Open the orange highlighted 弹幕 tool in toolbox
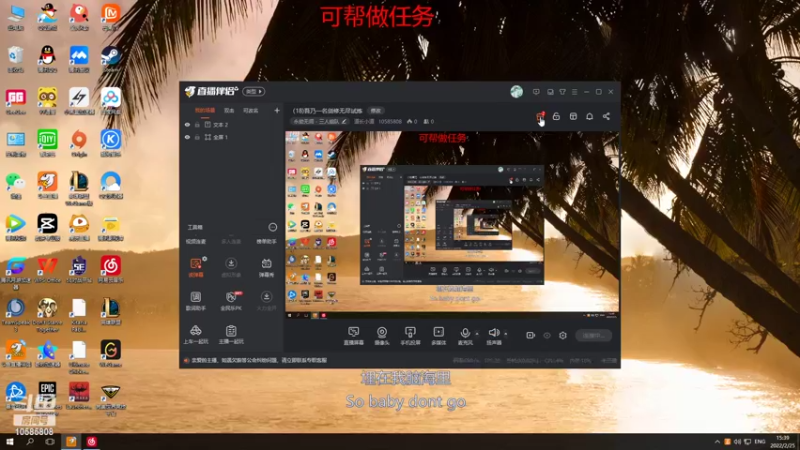Viewport: 800px width, 450px height. pyautogui.click(x=196, y=267)
